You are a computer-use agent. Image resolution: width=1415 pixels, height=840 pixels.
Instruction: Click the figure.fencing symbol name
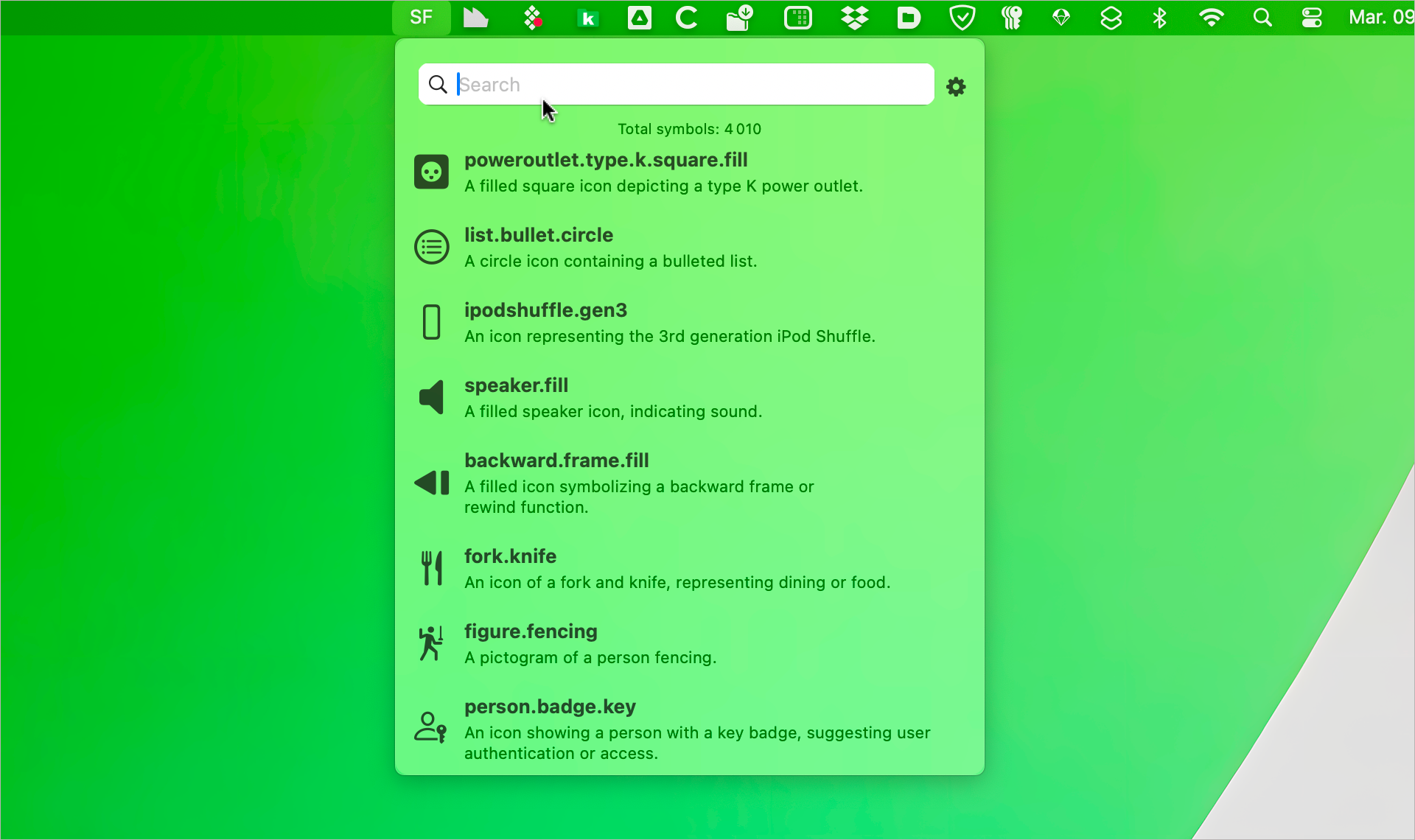531,631
